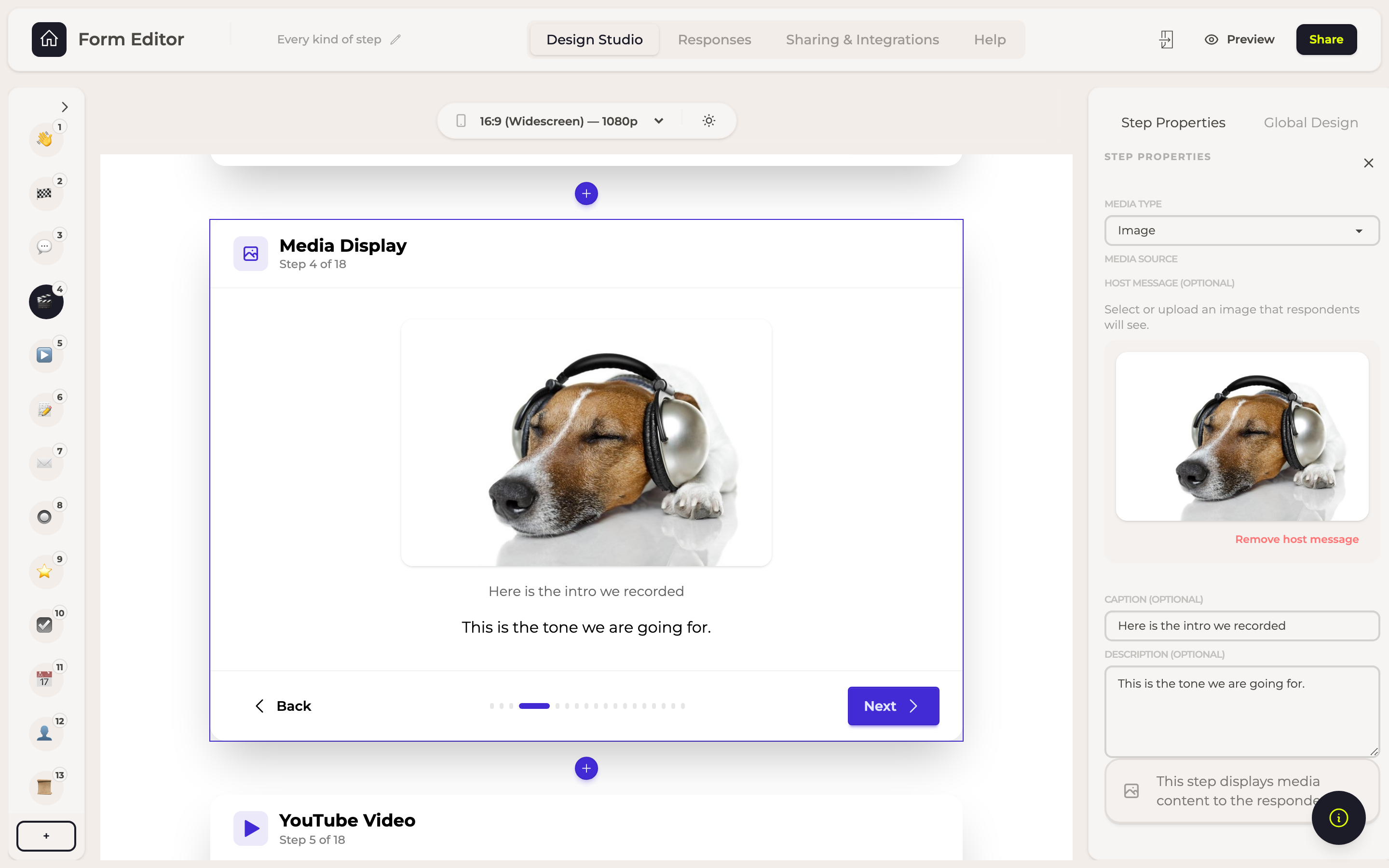Click the Back button in the form

point(283,705)
